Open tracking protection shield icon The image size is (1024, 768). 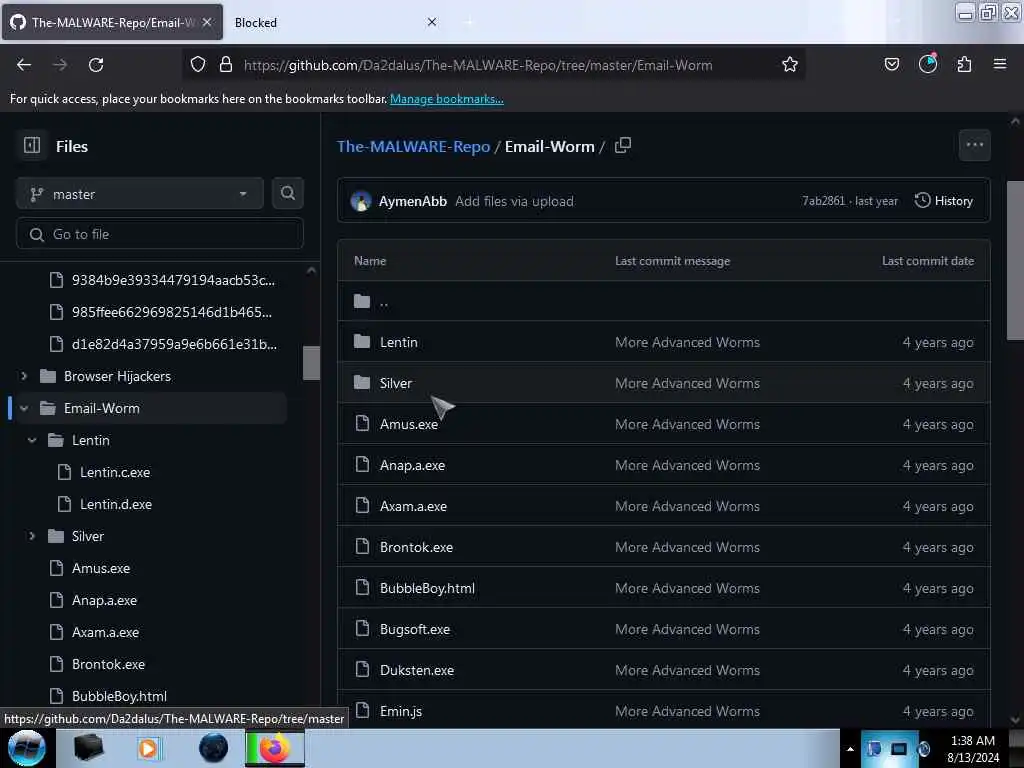[198, 65]
